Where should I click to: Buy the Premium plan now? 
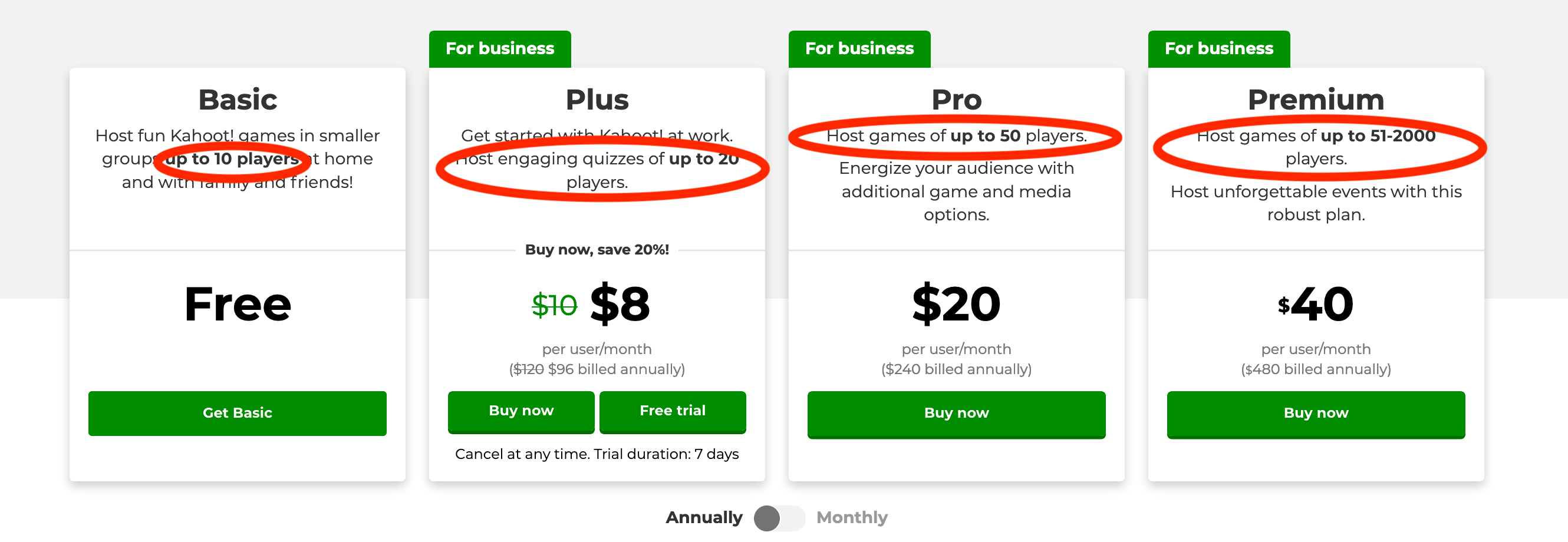(1315, 413)
